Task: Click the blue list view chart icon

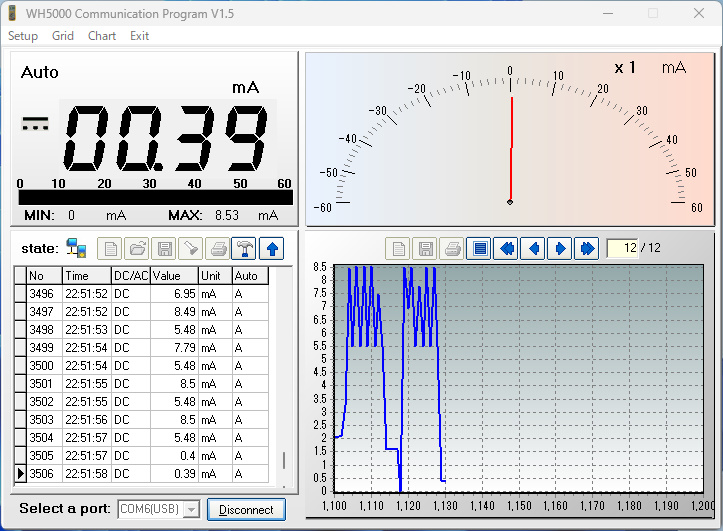Action: 479,248
